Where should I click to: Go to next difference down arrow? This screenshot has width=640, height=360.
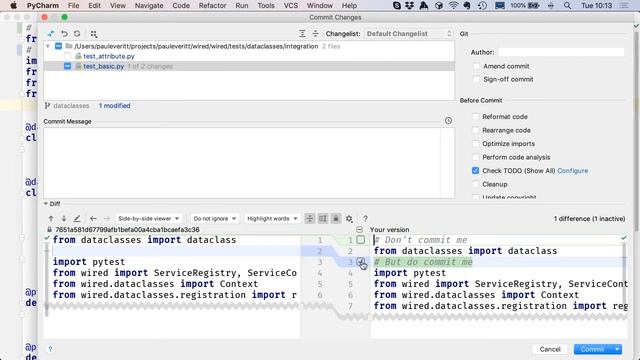(x=64, y=219)
